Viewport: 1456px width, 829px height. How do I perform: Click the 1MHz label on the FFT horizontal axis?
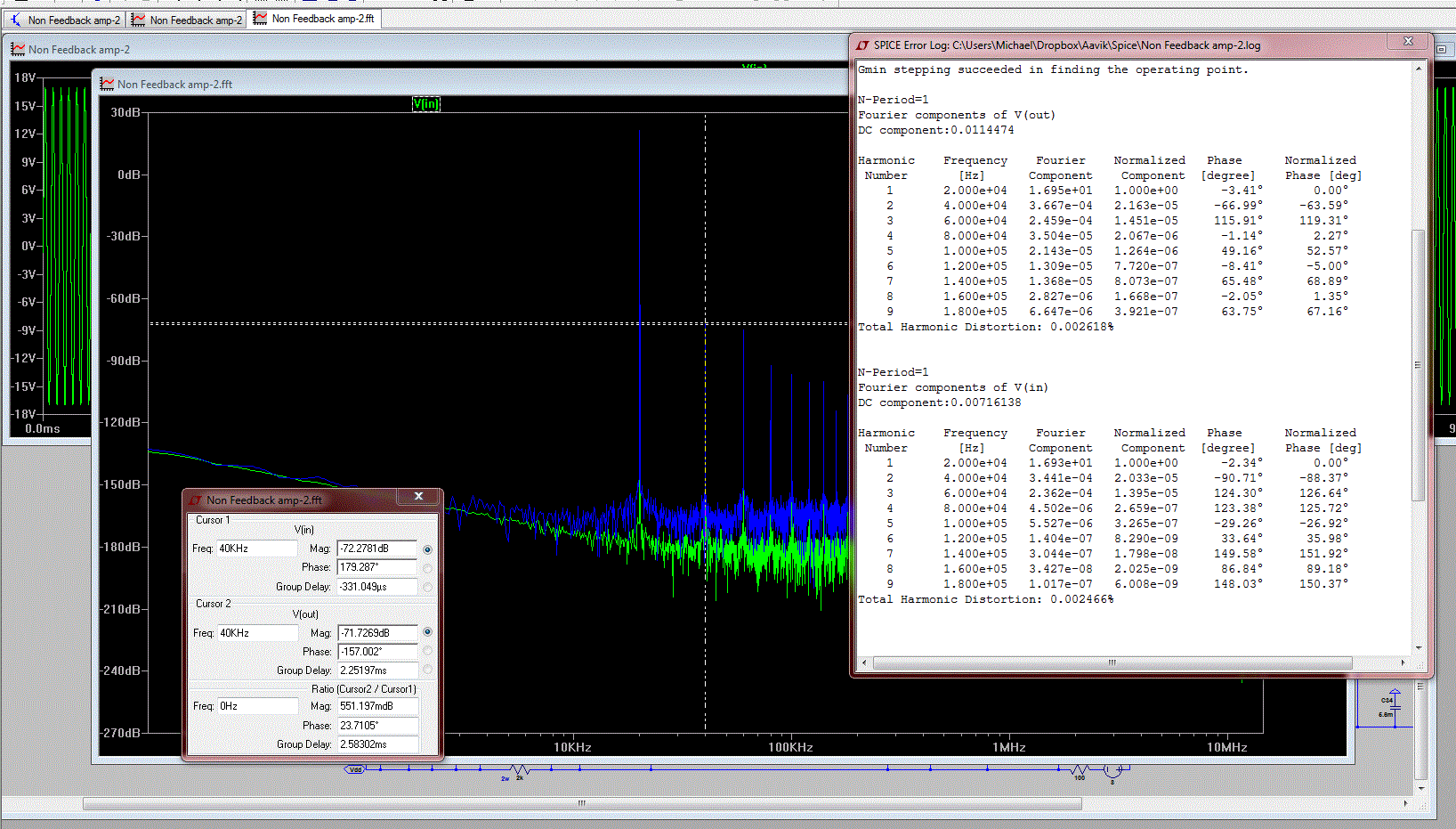point(1009,747)
